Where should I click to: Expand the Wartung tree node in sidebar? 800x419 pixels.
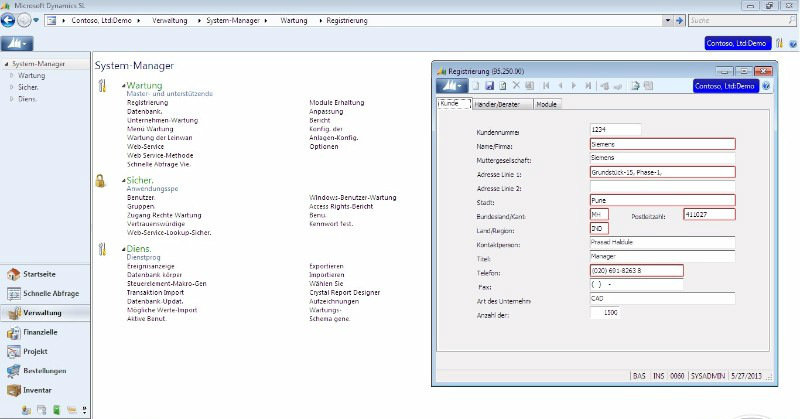(x=11, y=75)
